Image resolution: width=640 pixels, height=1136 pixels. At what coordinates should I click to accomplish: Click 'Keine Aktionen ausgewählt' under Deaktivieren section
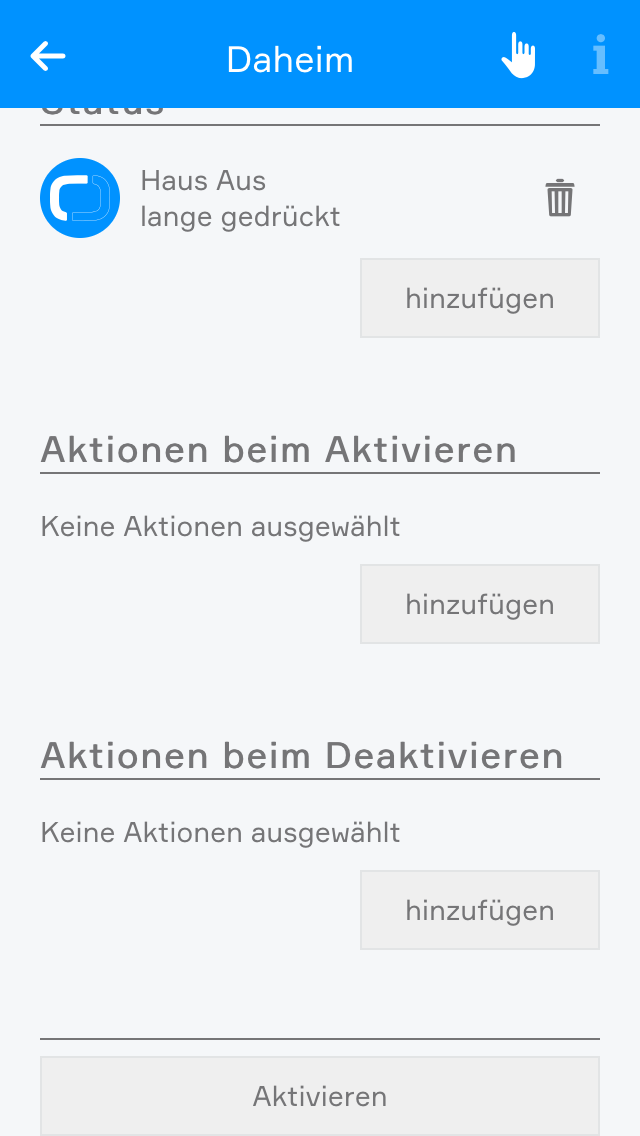[x=220, y=832]
